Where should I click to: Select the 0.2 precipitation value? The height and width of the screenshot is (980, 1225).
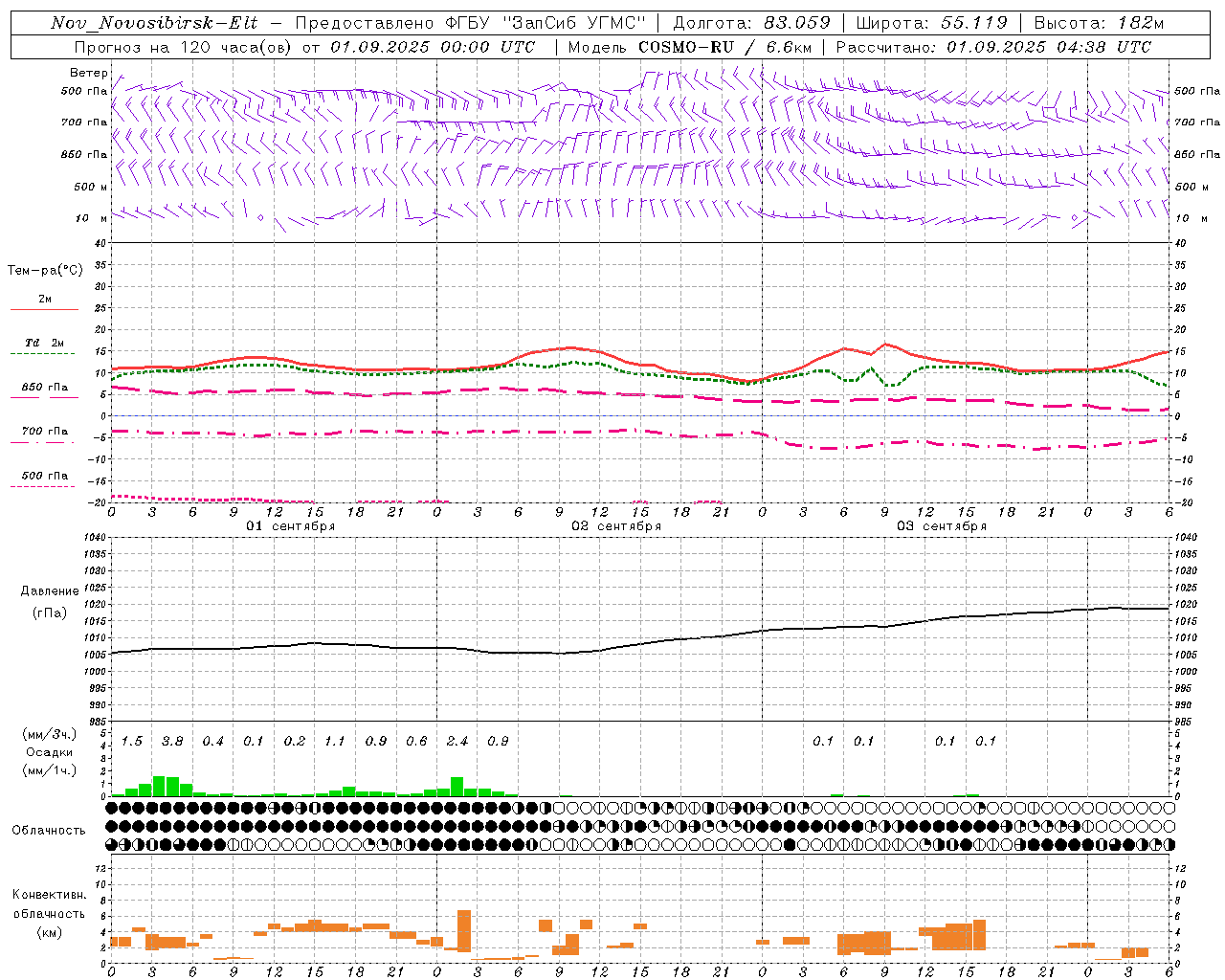point(294,742)
